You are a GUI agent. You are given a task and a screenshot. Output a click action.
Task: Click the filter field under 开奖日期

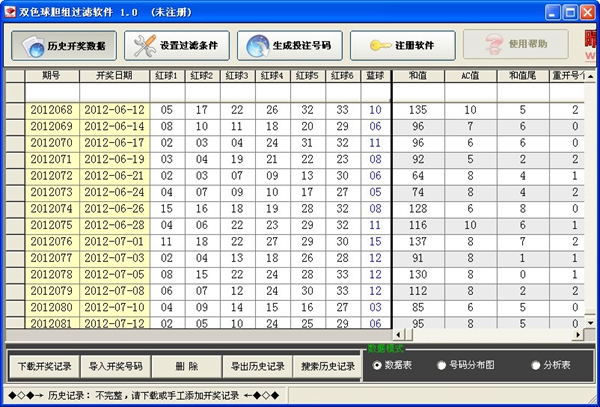point(114,92)
